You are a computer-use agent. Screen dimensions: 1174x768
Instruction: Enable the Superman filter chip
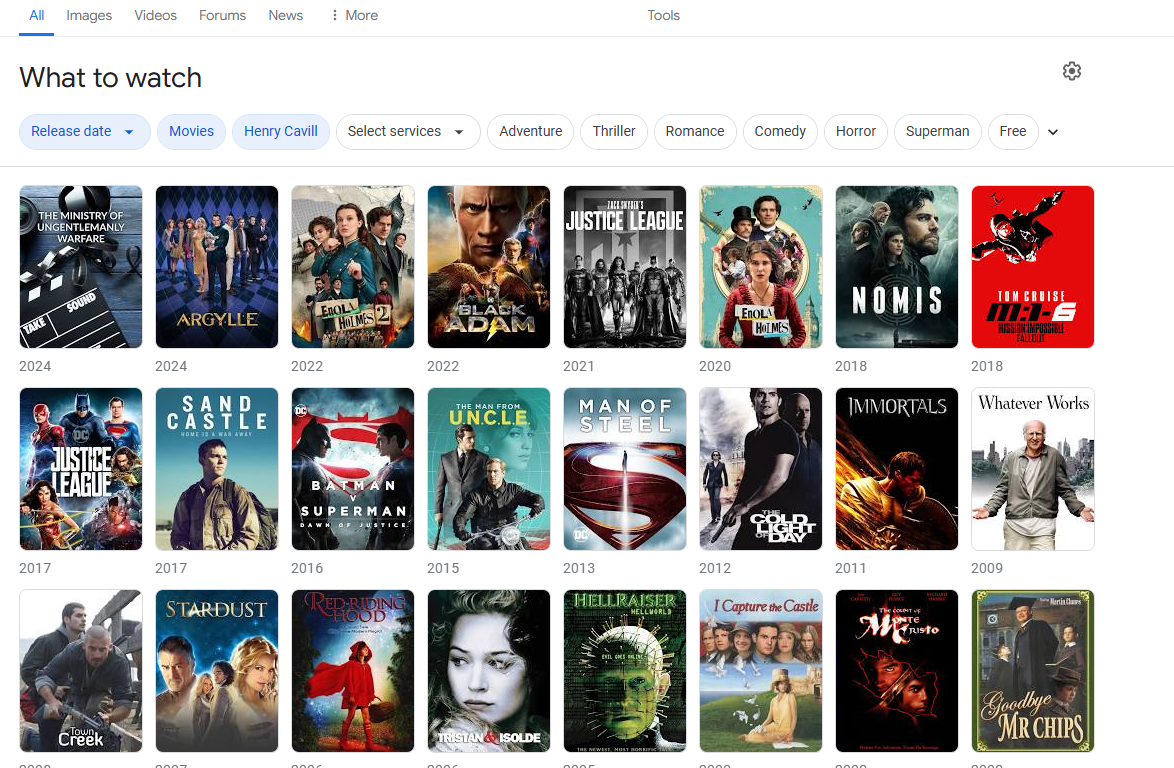(x=937, y=132)
